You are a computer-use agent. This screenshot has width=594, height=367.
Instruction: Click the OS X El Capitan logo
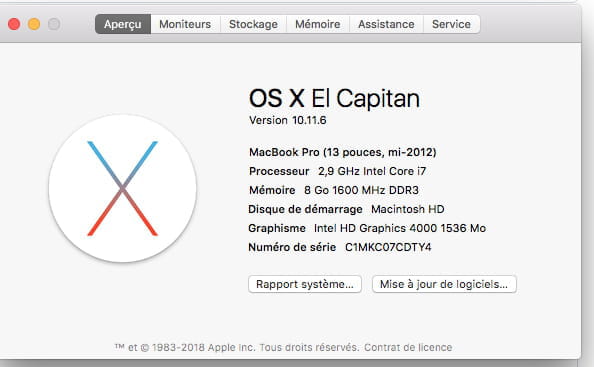122,188
